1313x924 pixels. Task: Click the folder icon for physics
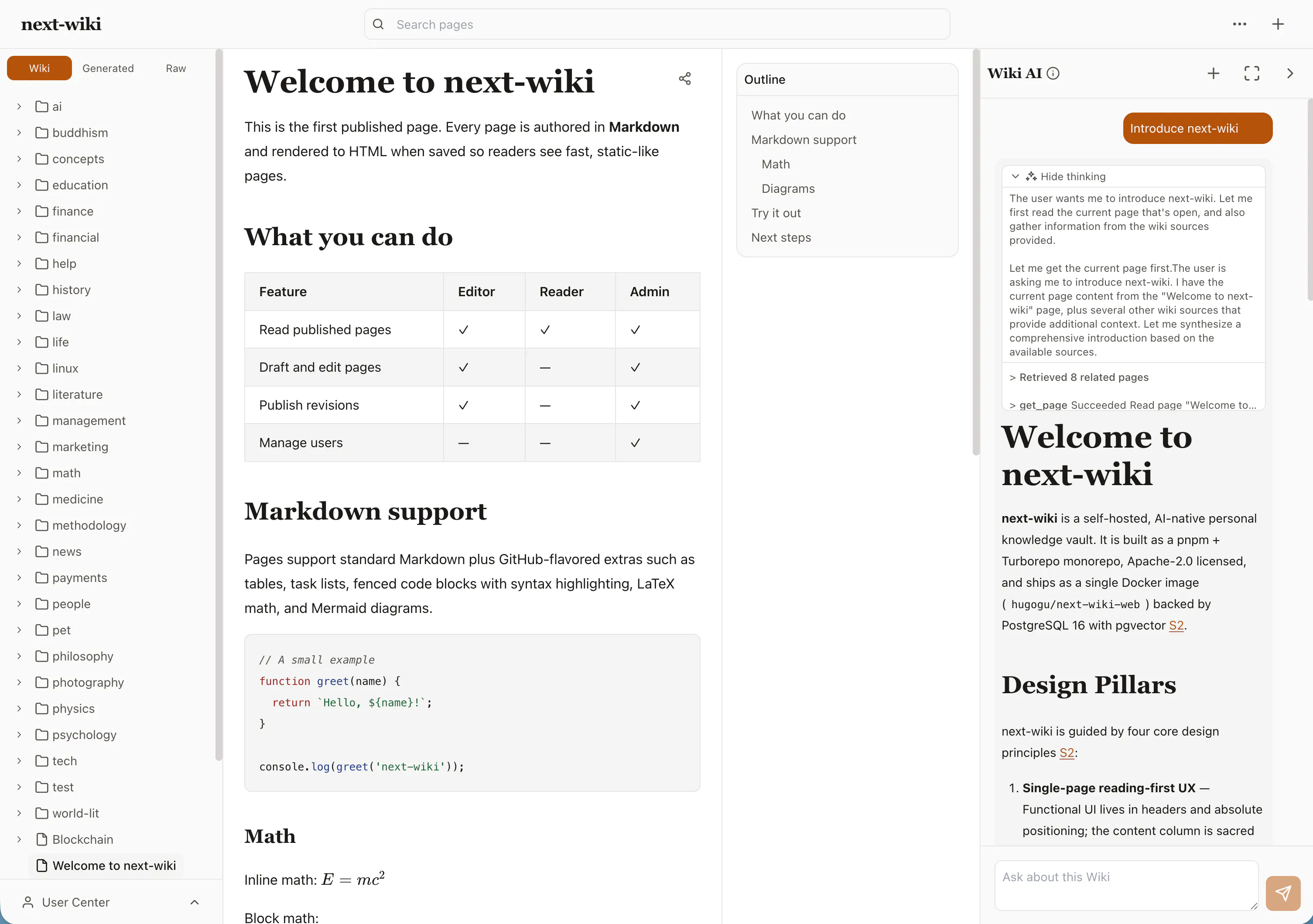[42, 708]
